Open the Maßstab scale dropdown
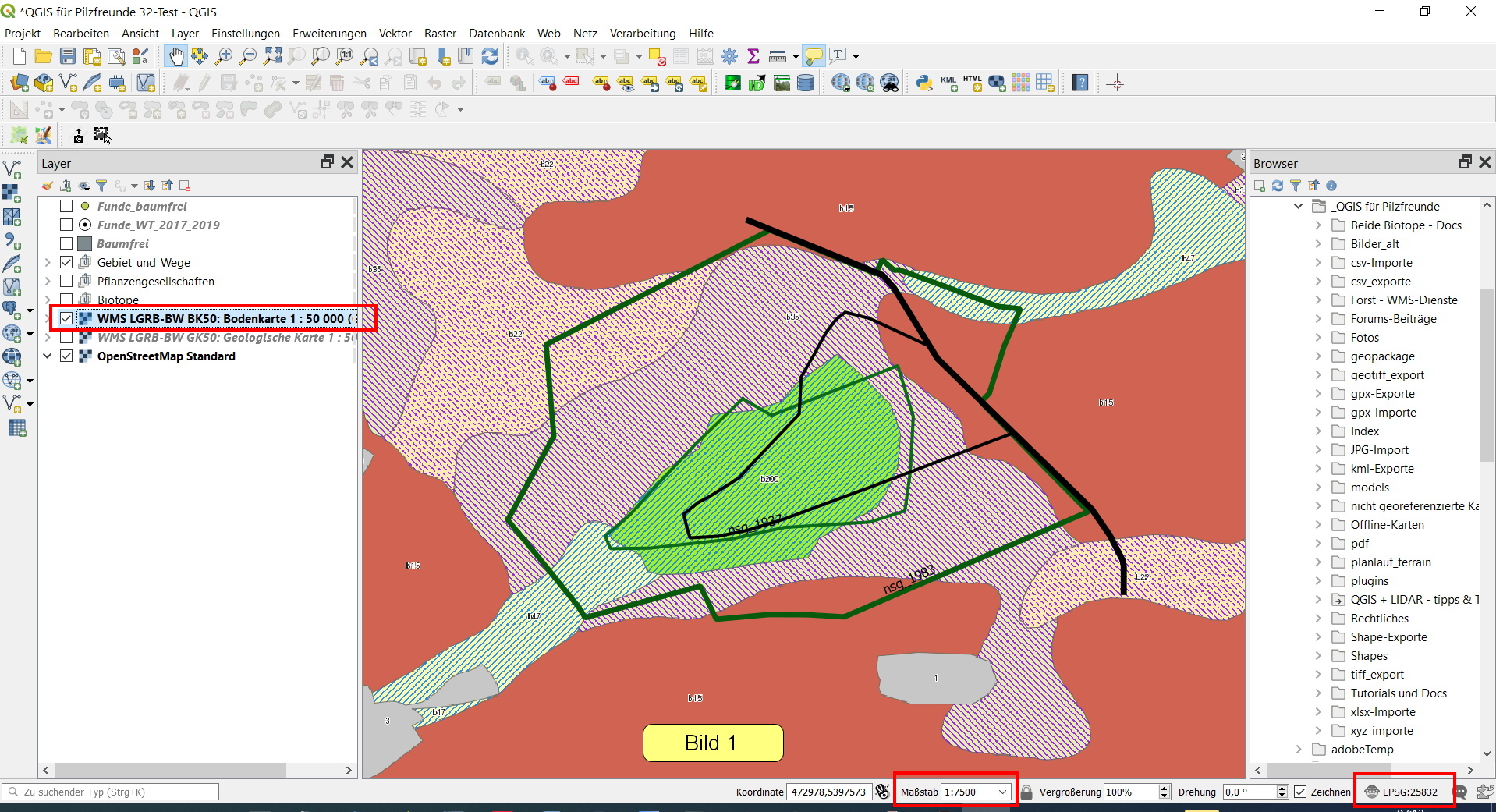This screenshot has height=812, width=1496. click(1002, 792)
